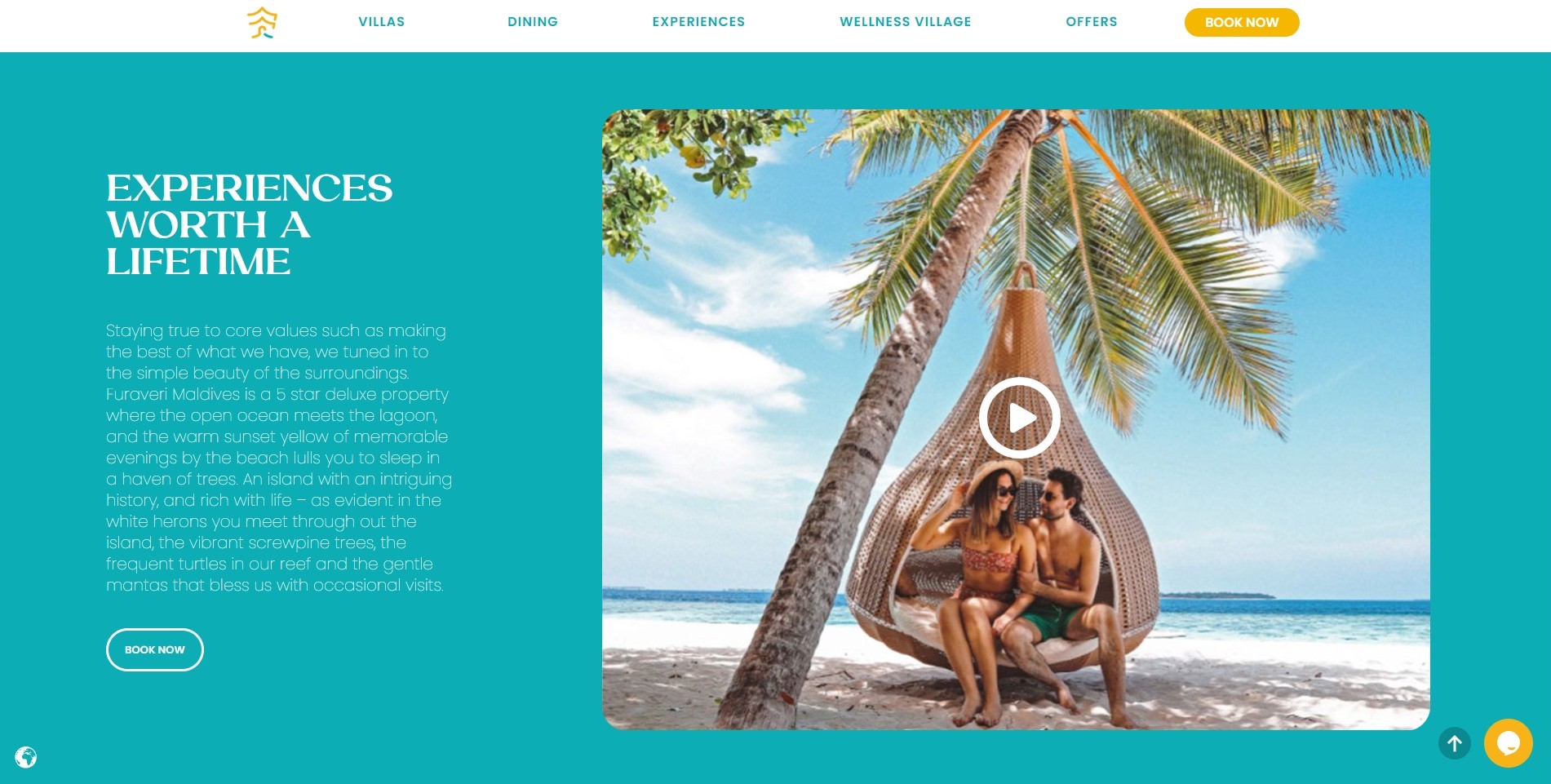Viewport: 1551px width, 784px height.
Task: Click the Furaveri resort logo icon
Action: 263,23
